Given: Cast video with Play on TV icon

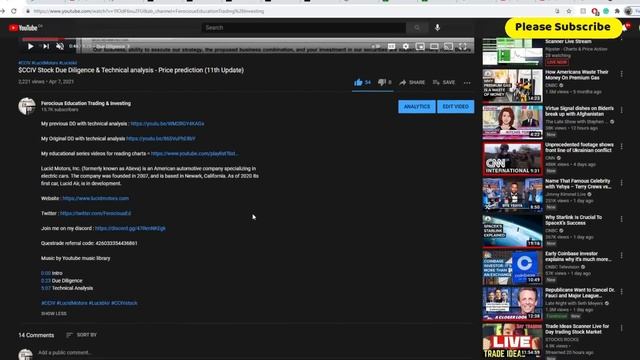Looking at the screenshot, I should click(448, 47).
